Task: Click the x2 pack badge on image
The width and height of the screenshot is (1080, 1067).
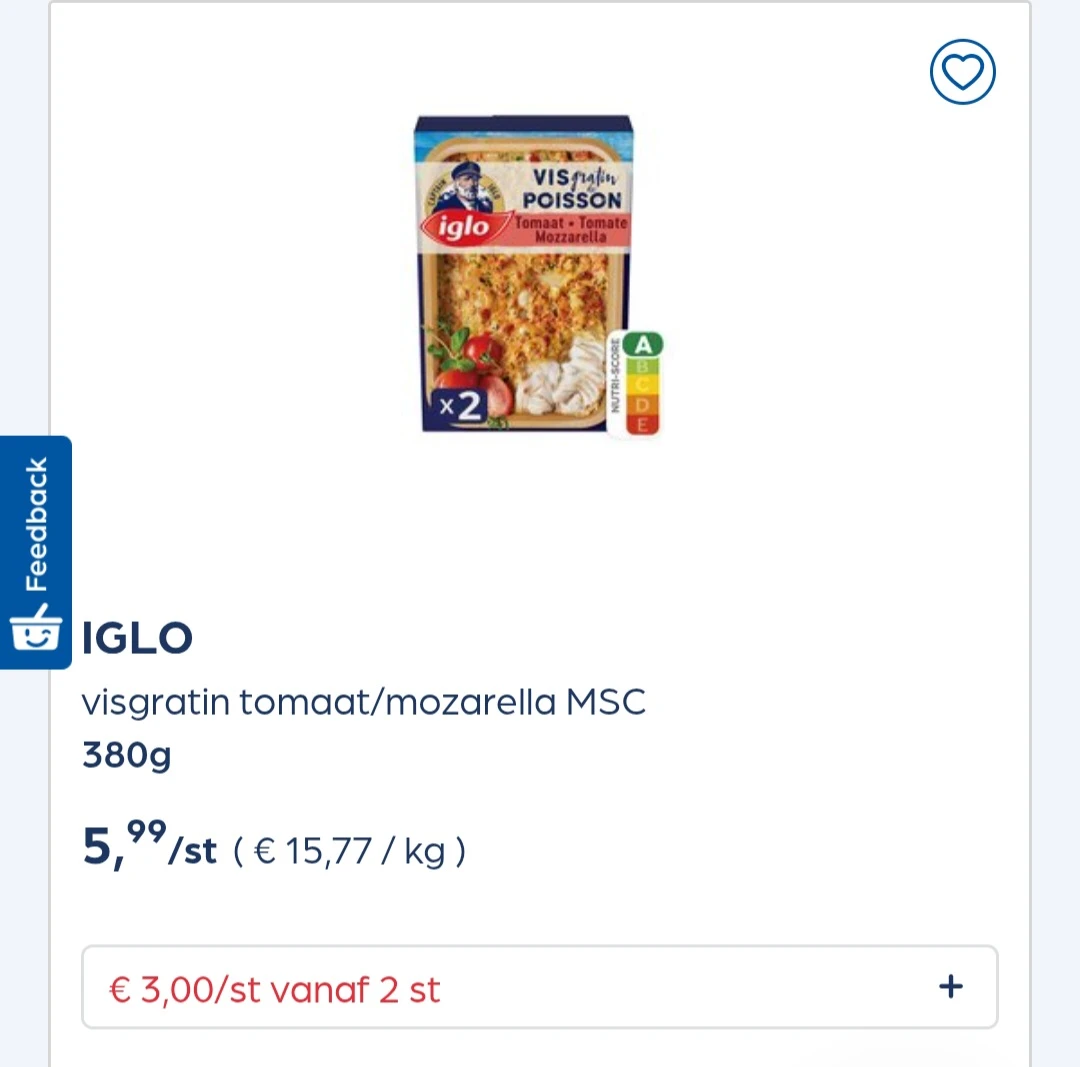Action: (x=459, y=406)
